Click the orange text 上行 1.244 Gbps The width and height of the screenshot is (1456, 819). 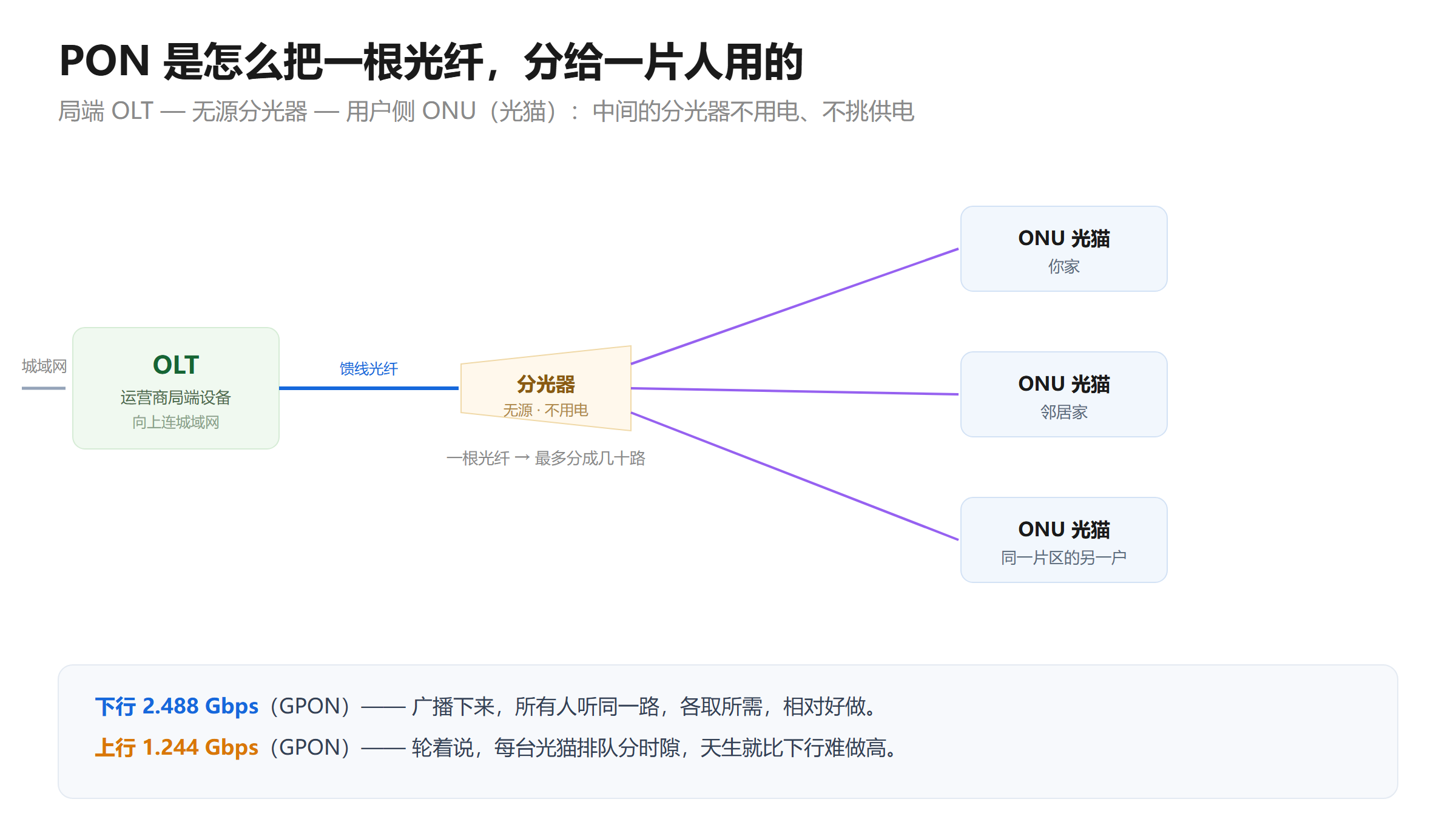pyautogui.click(x=177, y=747)
